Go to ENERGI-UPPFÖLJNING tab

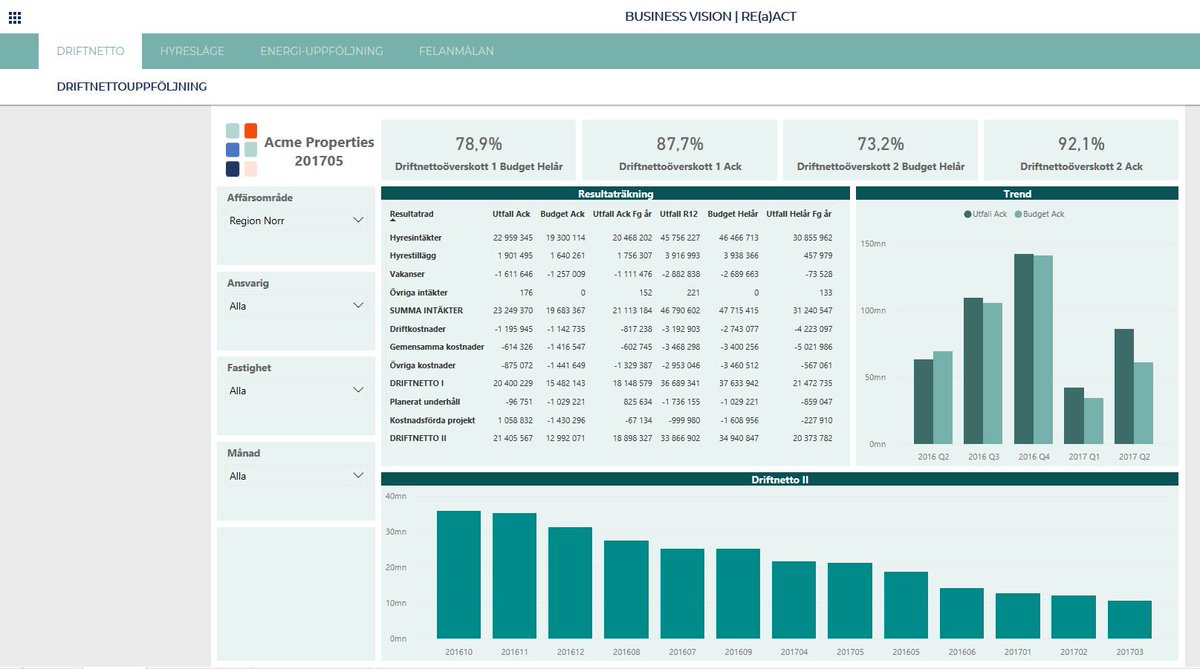[x=321, y=51]
